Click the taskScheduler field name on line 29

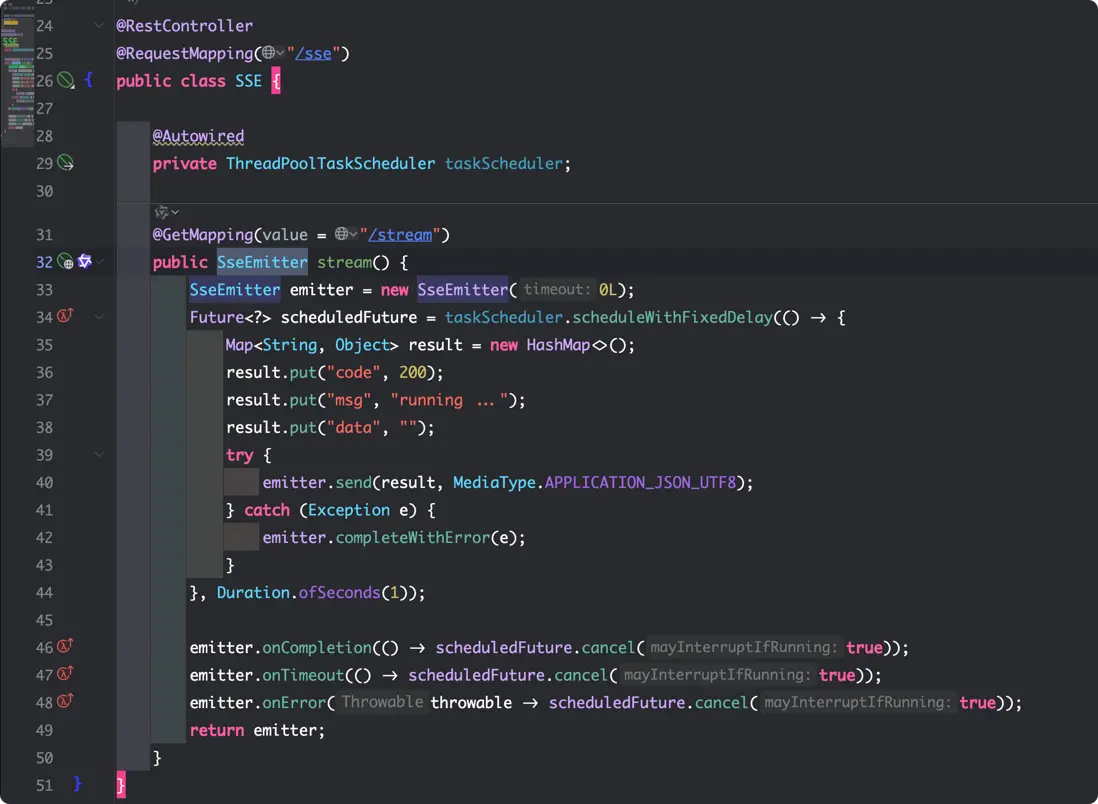point(503,163)
